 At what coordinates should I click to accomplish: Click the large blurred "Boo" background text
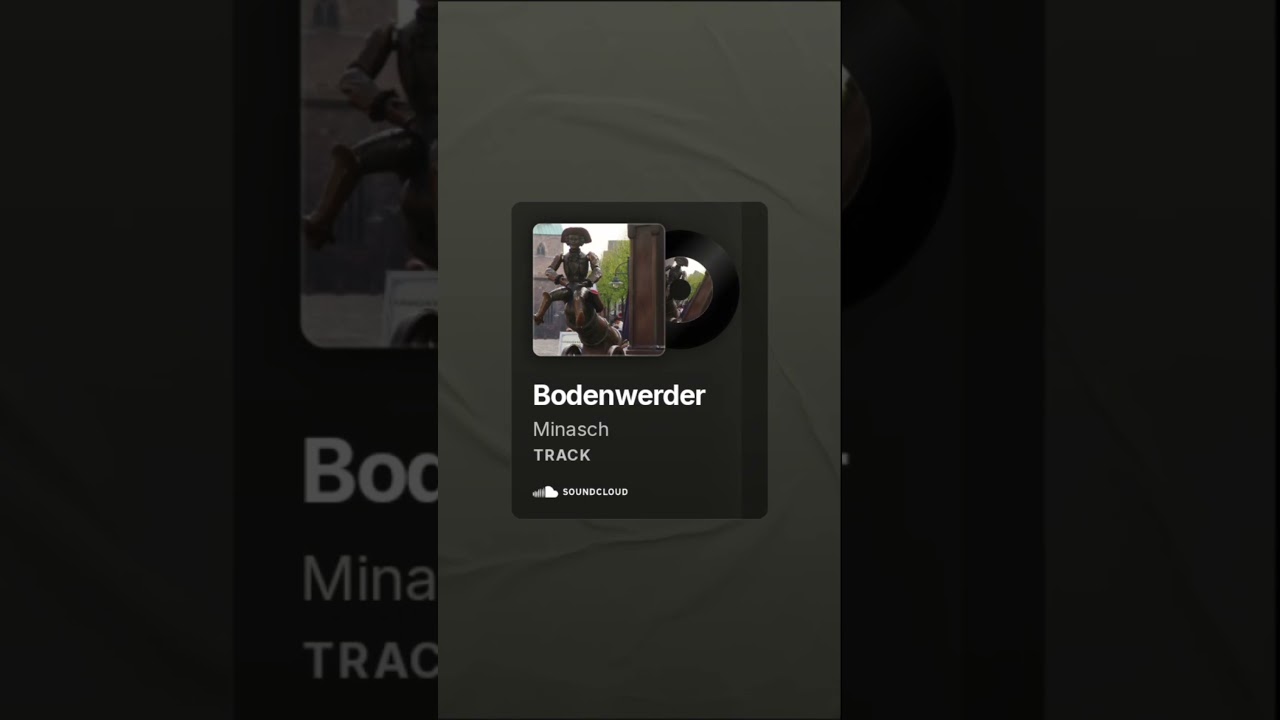[371, 470]
